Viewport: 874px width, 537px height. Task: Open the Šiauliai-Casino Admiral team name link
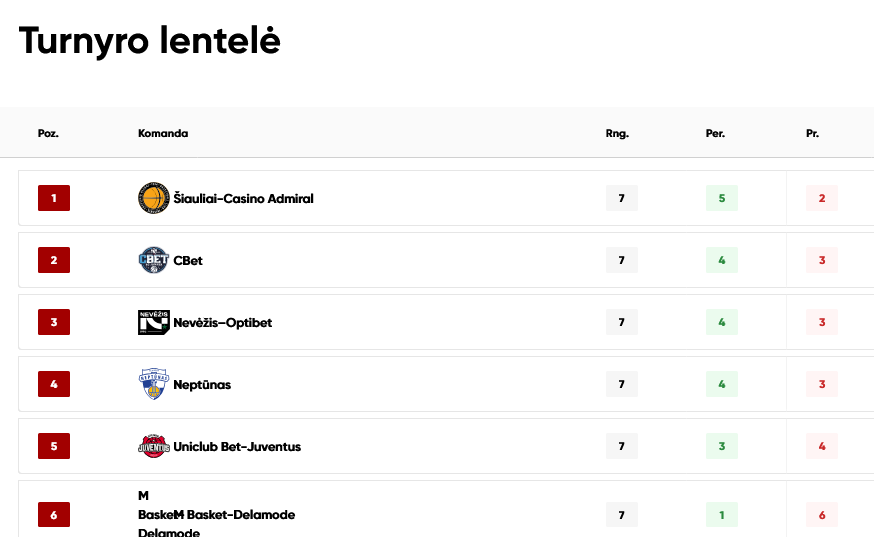[x=244, y=199]
